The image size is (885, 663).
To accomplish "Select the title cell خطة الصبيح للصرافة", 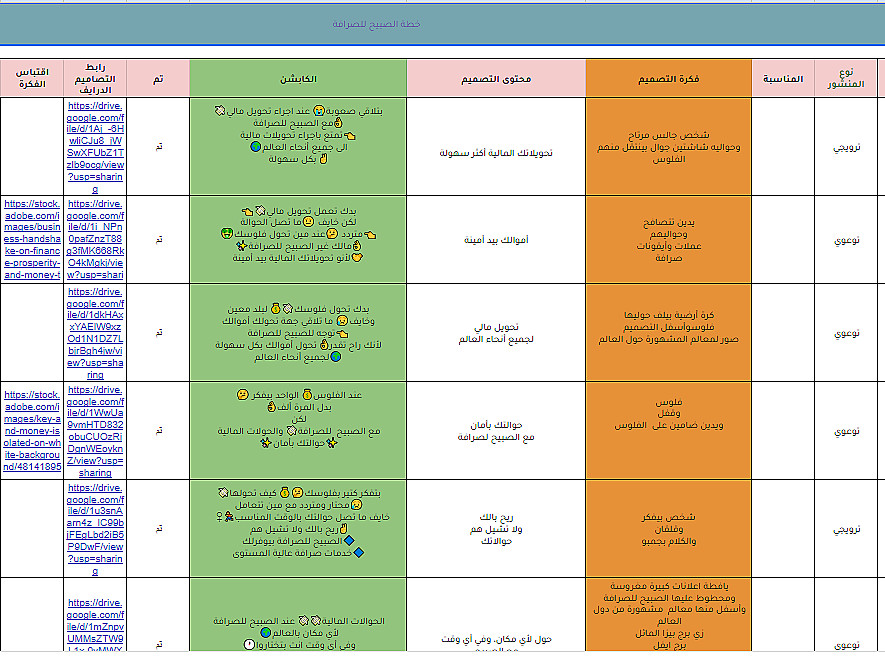I will 376,24.
